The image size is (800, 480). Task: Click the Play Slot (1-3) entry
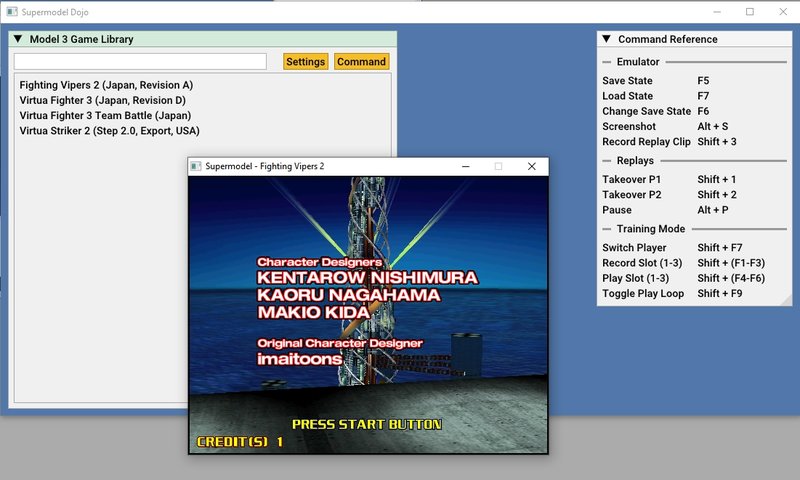[635, 279]
